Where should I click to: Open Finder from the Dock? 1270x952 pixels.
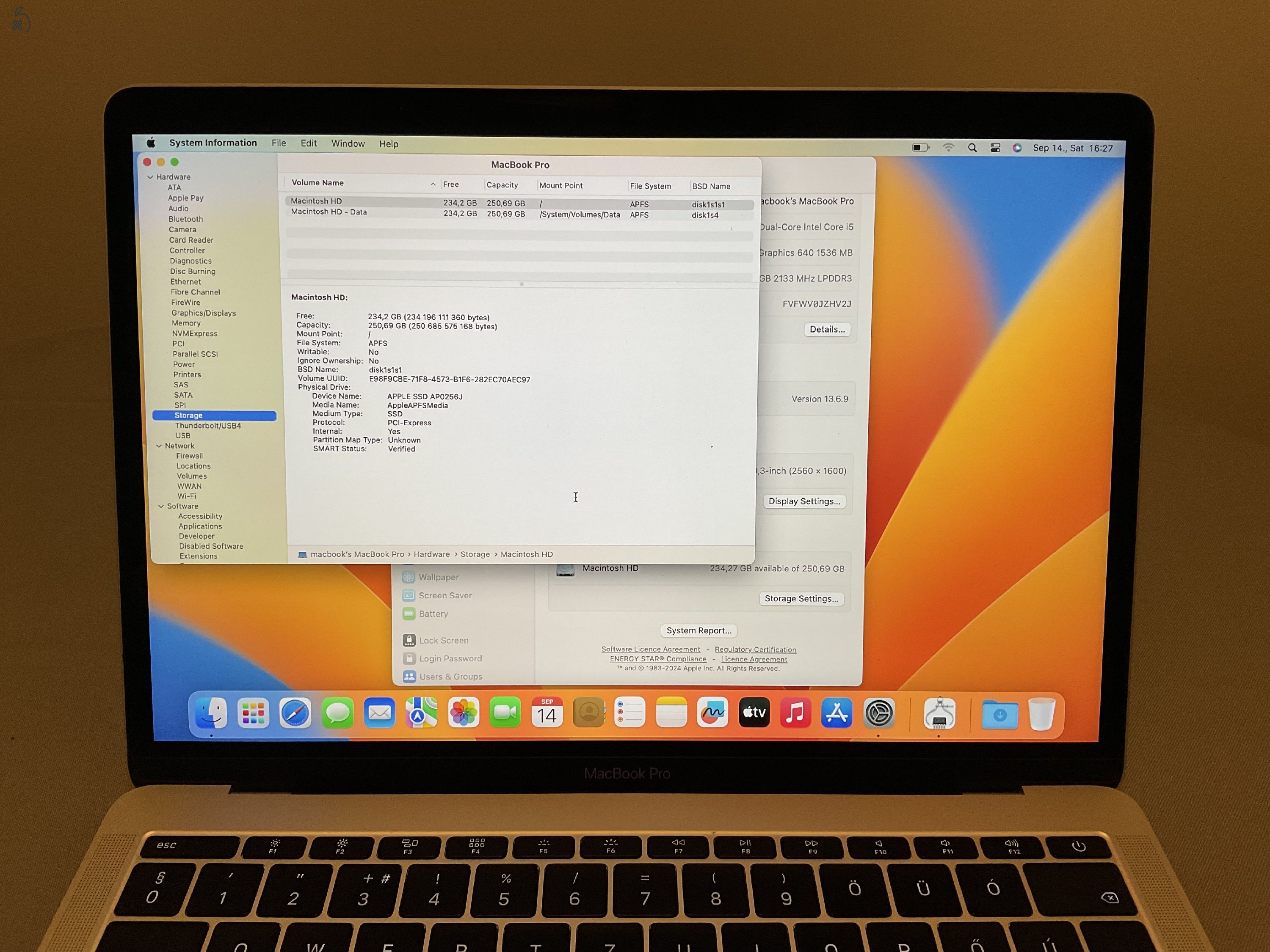pyautogui.click(x=211, y=713)
